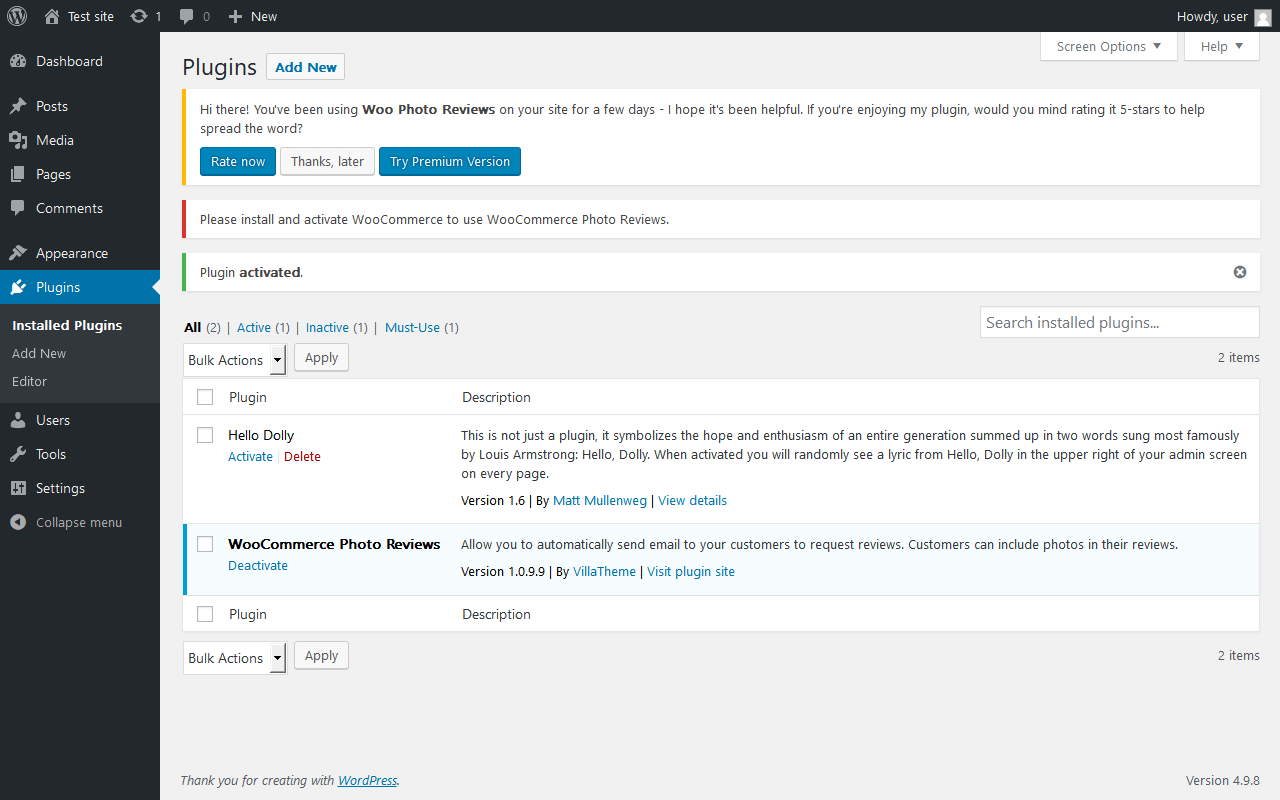This screenshot has width=1280, height=800.
Task: Click the Test site name in admin bar
Action: [x=91, y=16]
